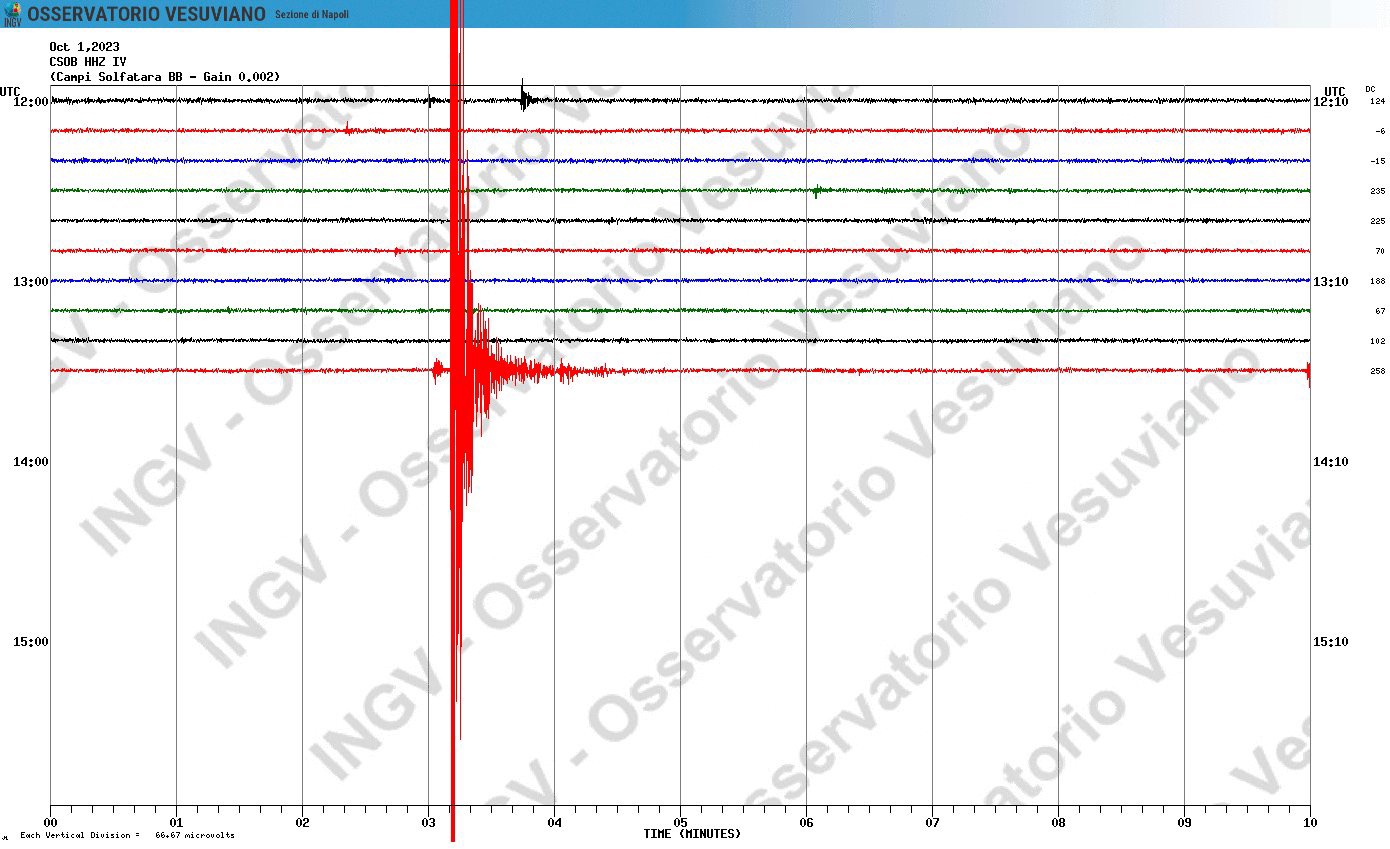
Task: Click the DC column header
Action: tap(1370, 89)
